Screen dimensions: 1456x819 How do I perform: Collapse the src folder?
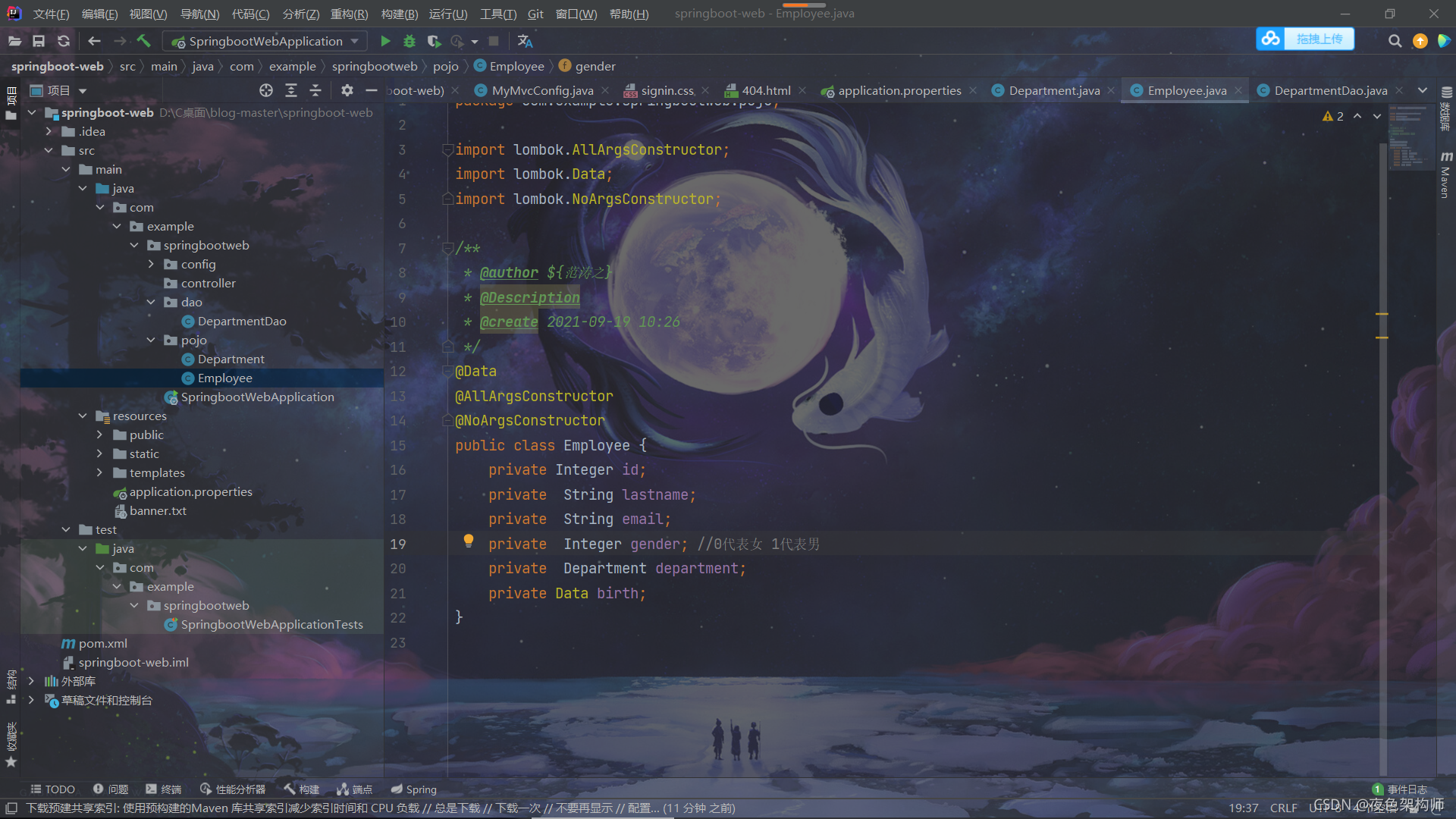[x=49, y=150]
